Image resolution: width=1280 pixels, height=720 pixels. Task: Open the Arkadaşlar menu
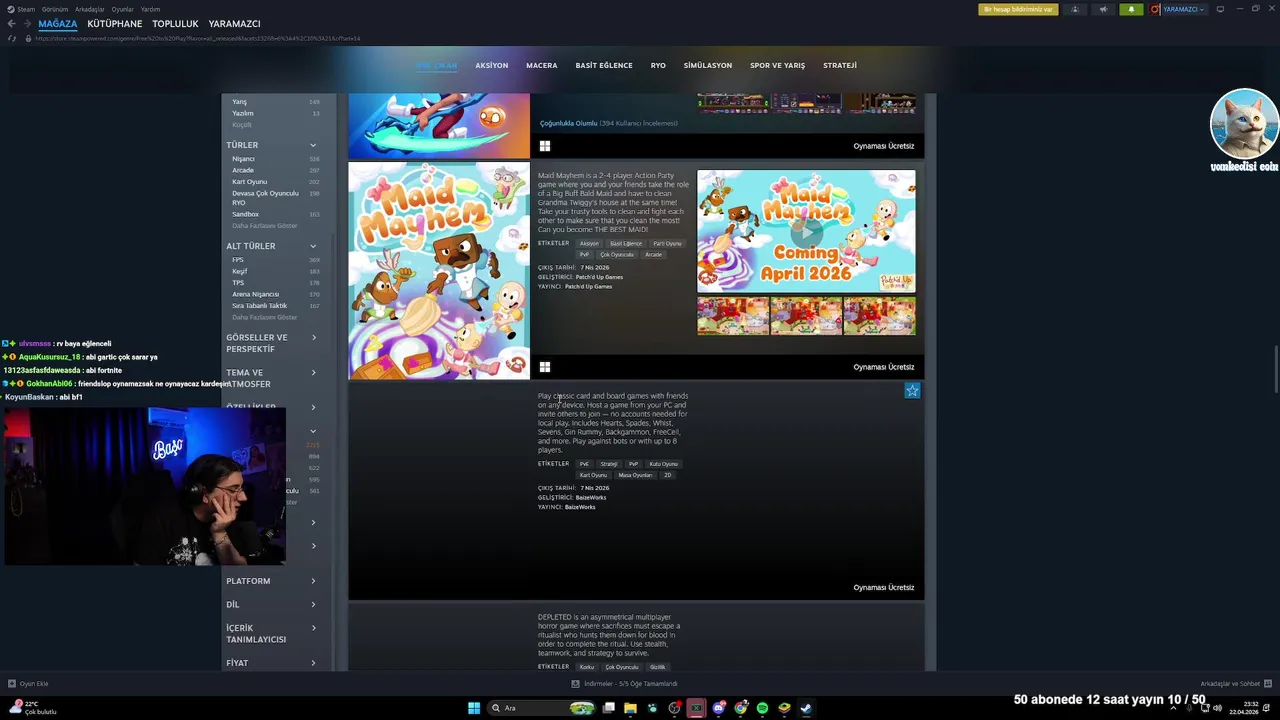click(x=90, y=9)
